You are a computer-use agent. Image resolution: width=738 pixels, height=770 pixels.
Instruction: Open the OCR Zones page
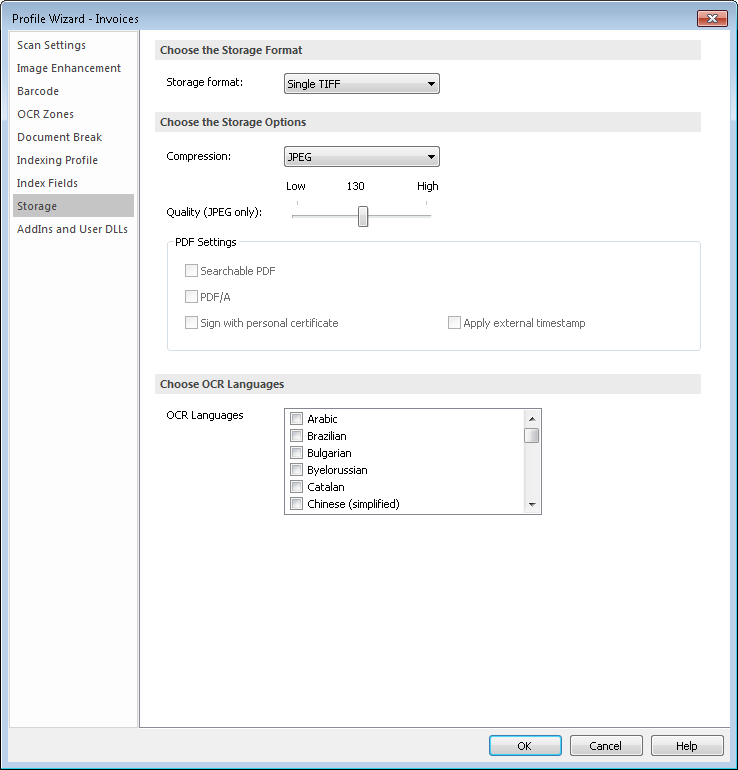45,114
